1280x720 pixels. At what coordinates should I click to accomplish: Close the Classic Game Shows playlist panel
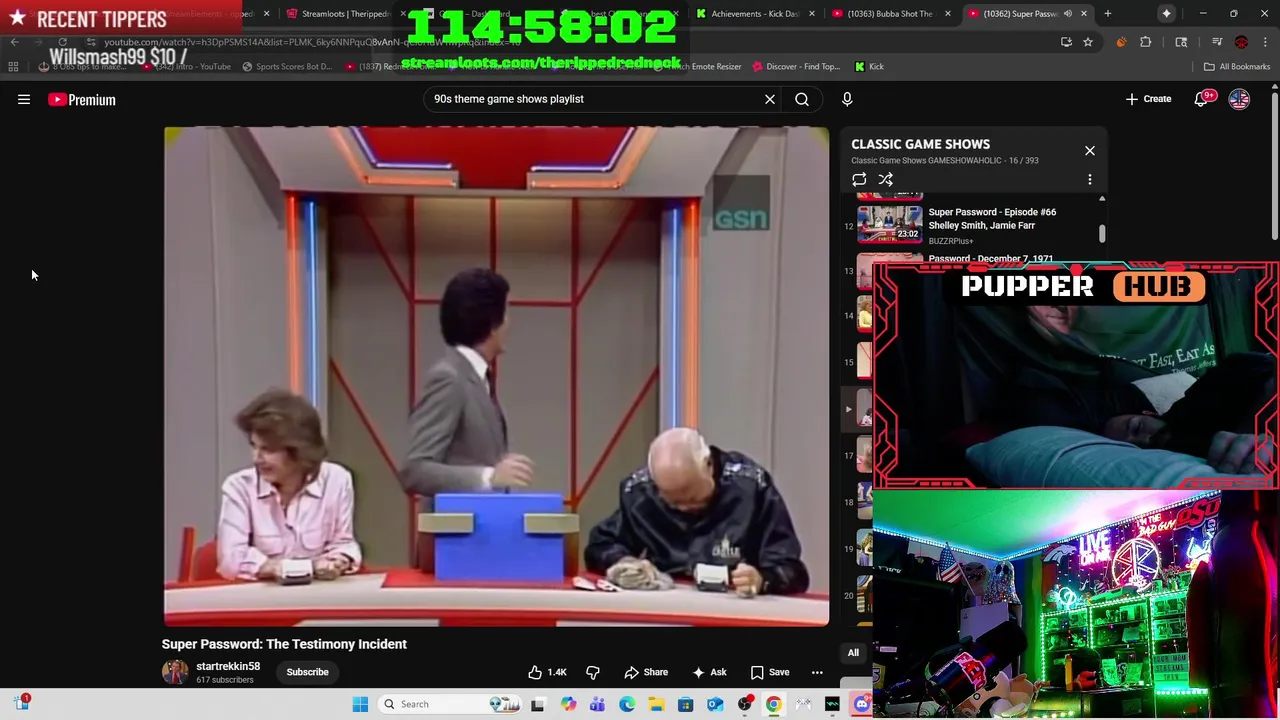[1090, 151]
